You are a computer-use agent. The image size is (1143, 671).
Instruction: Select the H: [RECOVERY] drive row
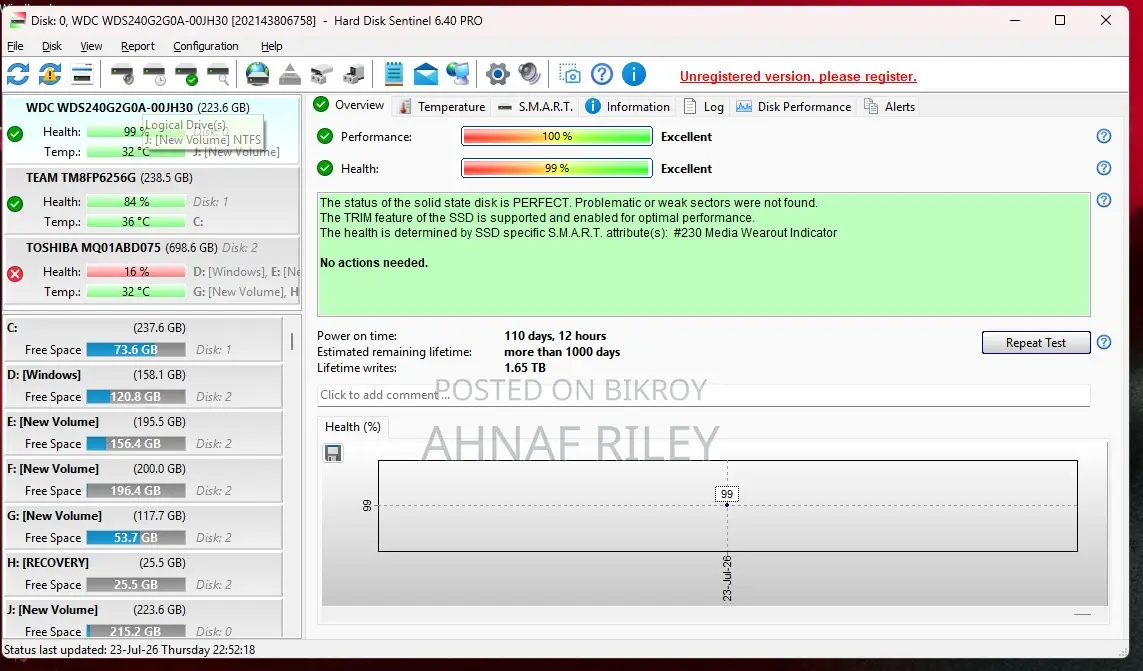point(143,574)
